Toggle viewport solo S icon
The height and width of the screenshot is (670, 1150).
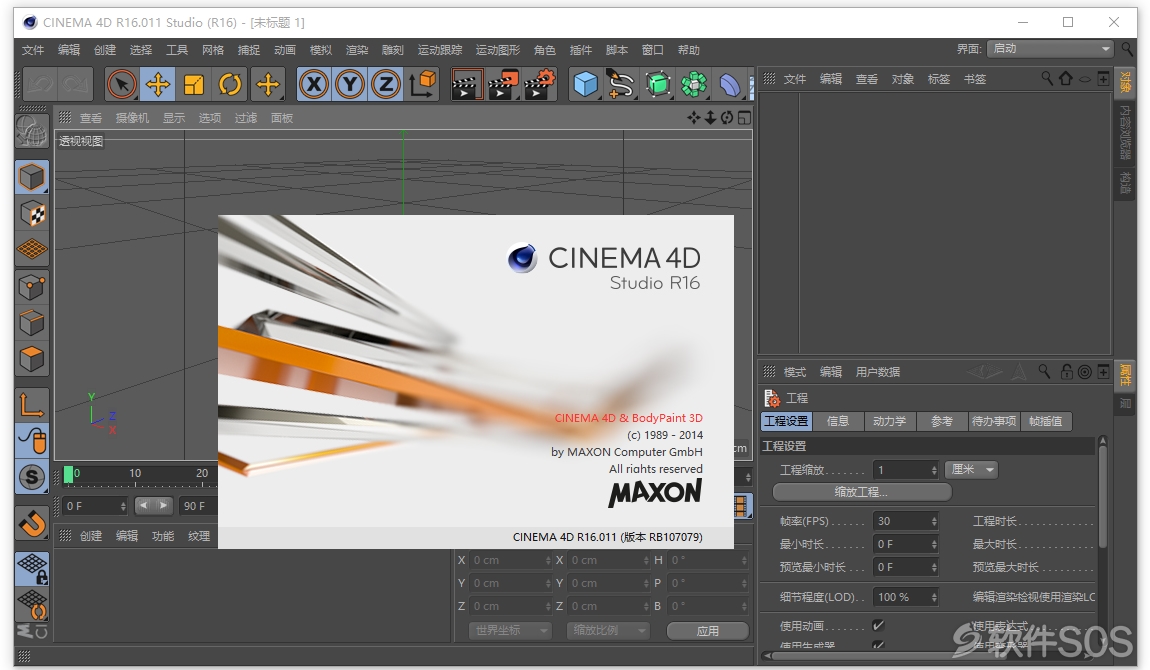(32, 477)
